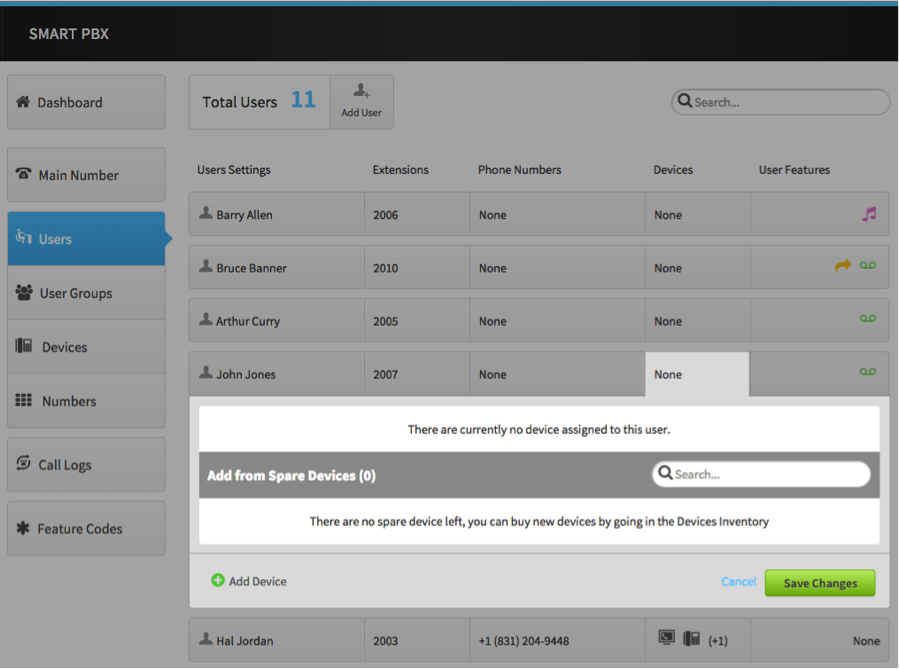Viewport: 899px width, 669px height.
Task: Click Hal Jordan's softphone computer icon
Action: pyautogui.click(x=666, y=637)
